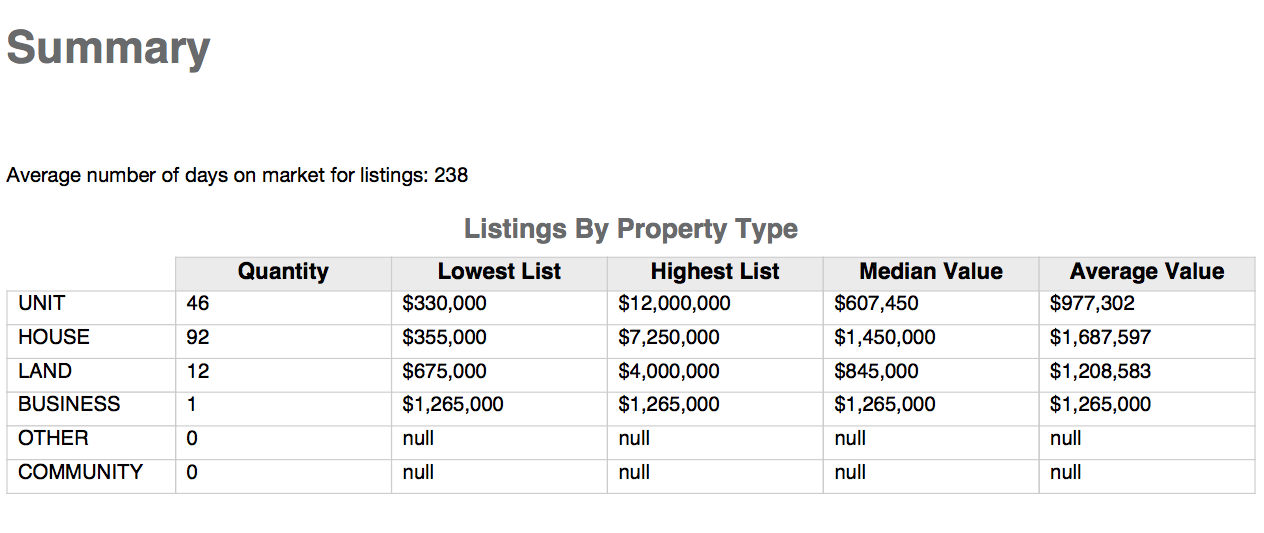
Task: Click the average days on market text
Action: tap(237, 176)
